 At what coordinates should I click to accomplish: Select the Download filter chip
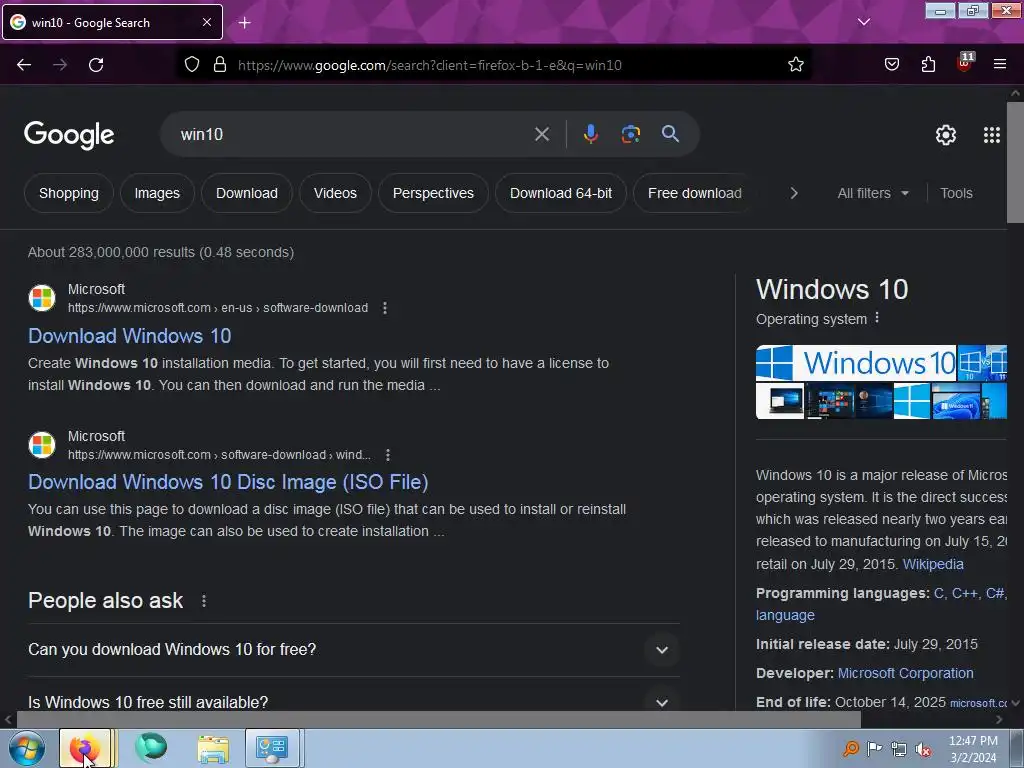[247, 193]
